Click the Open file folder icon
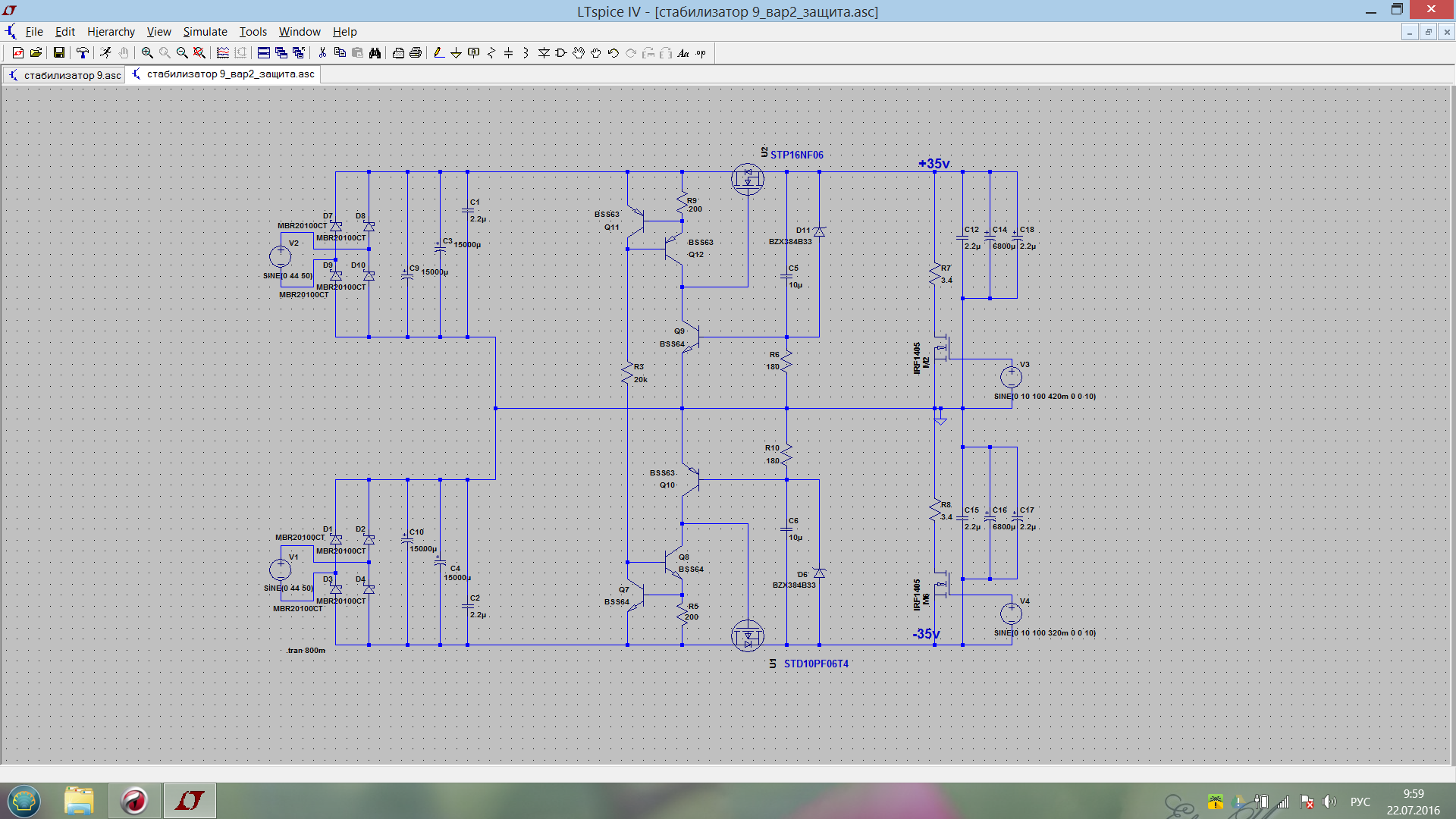 coord(36,53)
